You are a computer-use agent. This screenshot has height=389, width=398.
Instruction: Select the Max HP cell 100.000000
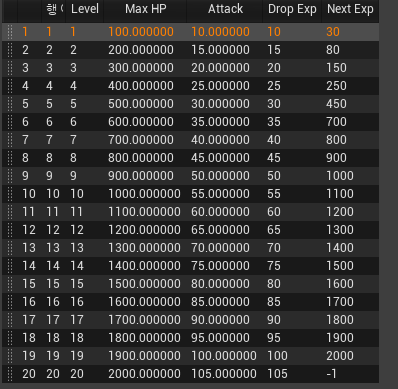click(141, 32)
